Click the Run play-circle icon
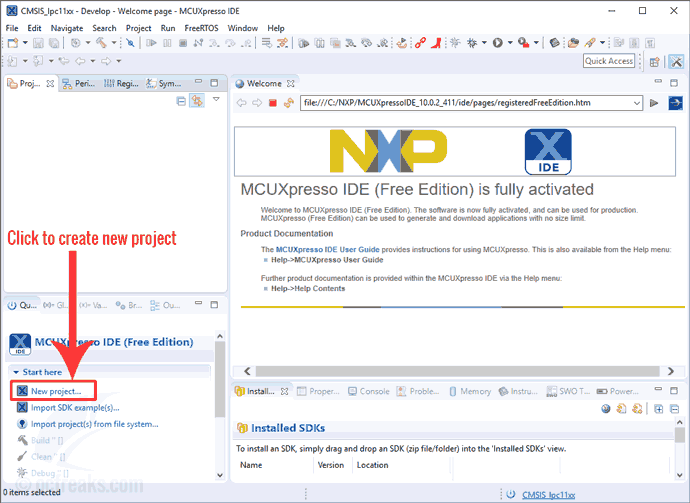The height and width of the screenshot is (503, 690). [497, 43]
